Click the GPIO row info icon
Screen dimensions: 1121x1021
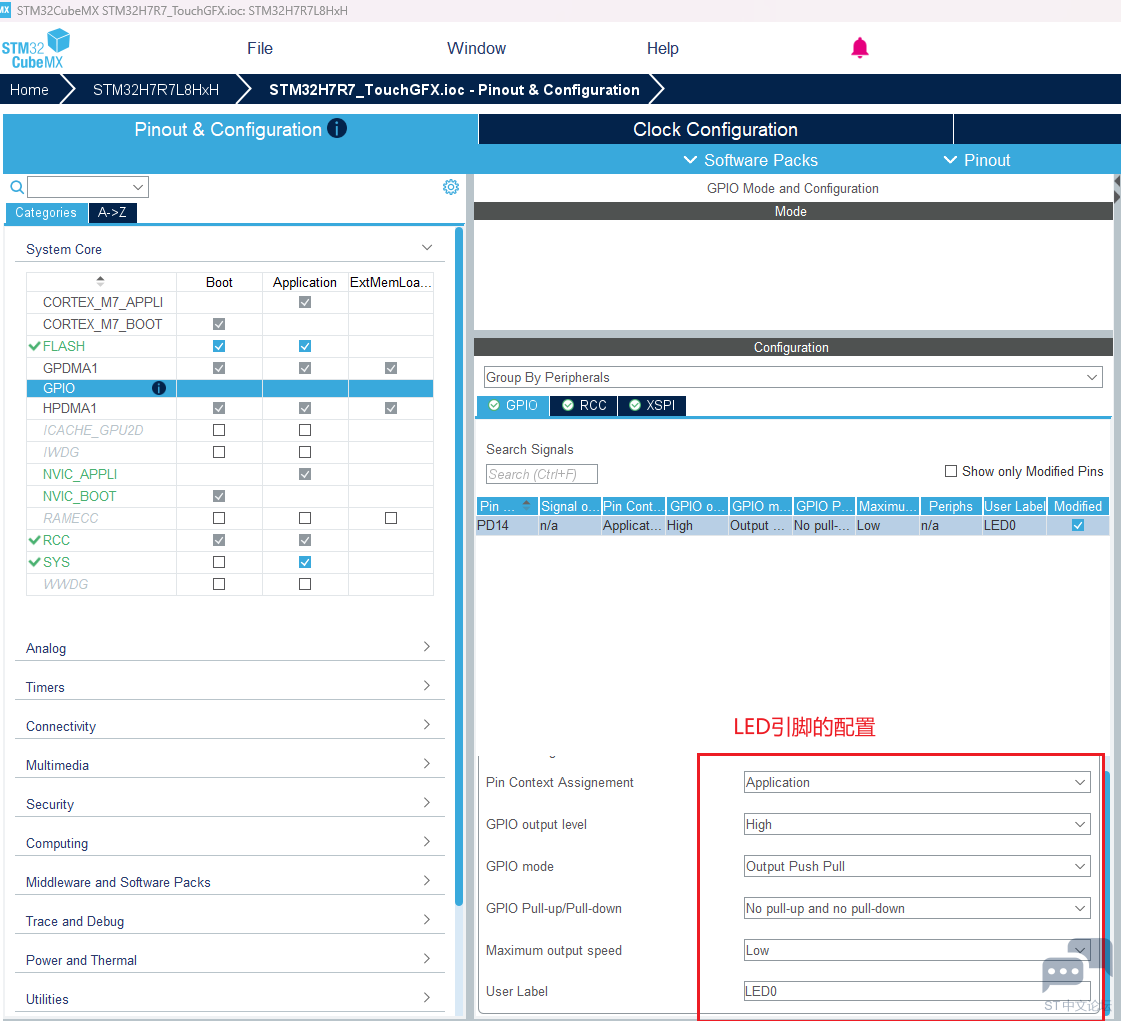click(159, 388)
